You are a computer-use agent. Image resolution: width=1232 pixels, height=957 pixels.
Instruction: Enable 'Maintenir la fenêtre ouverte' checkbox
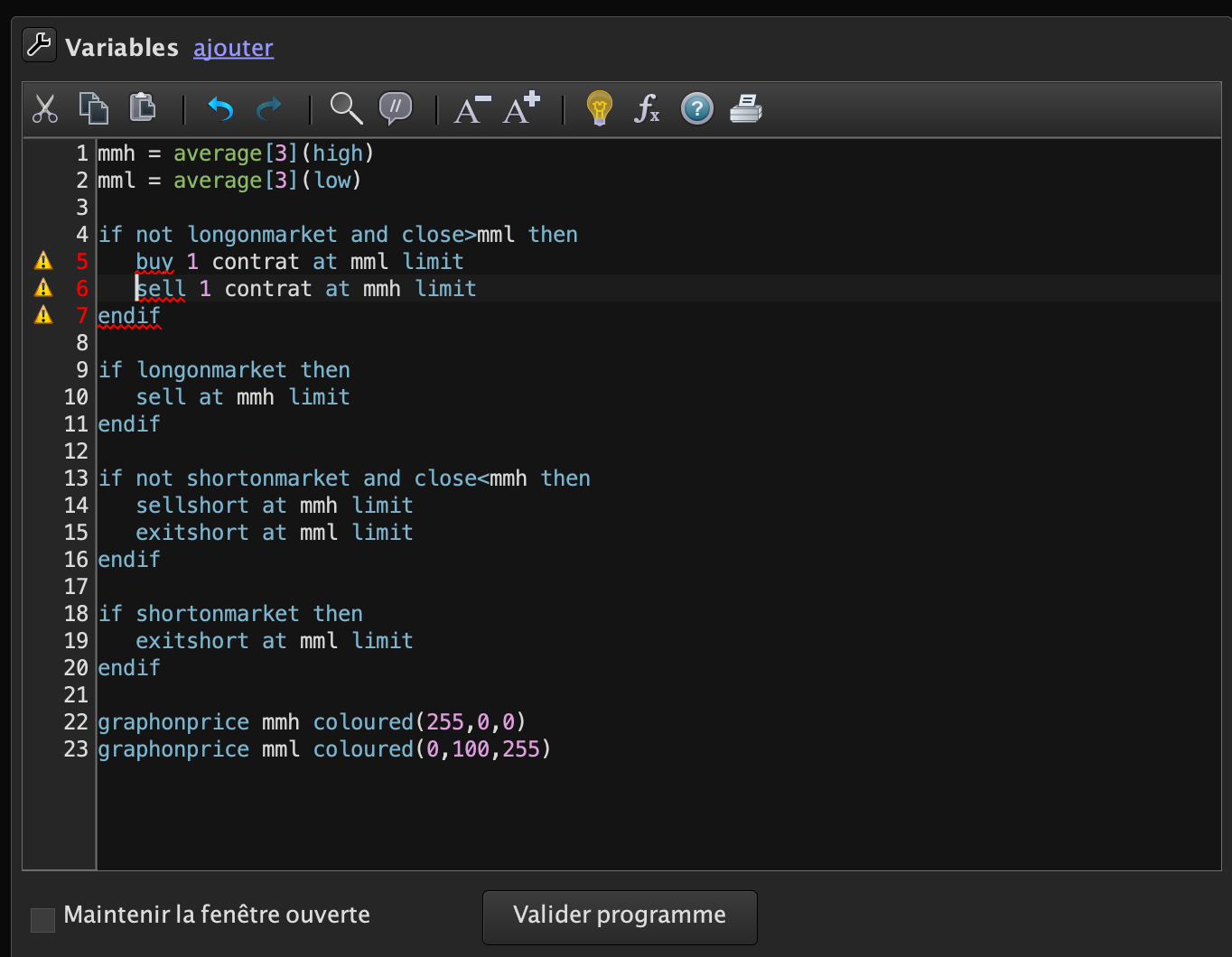pyautogui.click(x=42, y=919)
